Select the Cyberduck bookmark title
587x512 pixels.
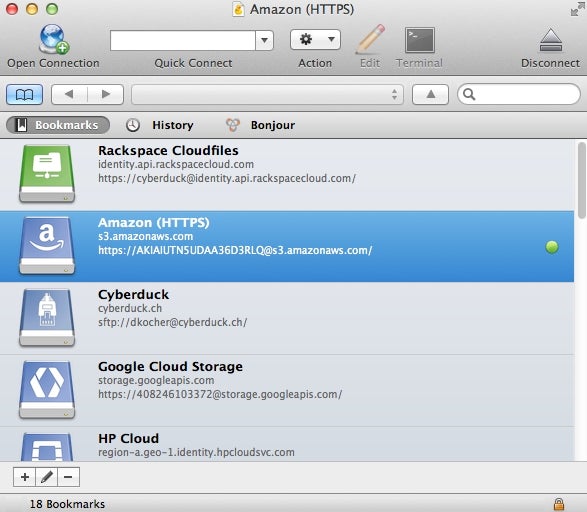133,295
